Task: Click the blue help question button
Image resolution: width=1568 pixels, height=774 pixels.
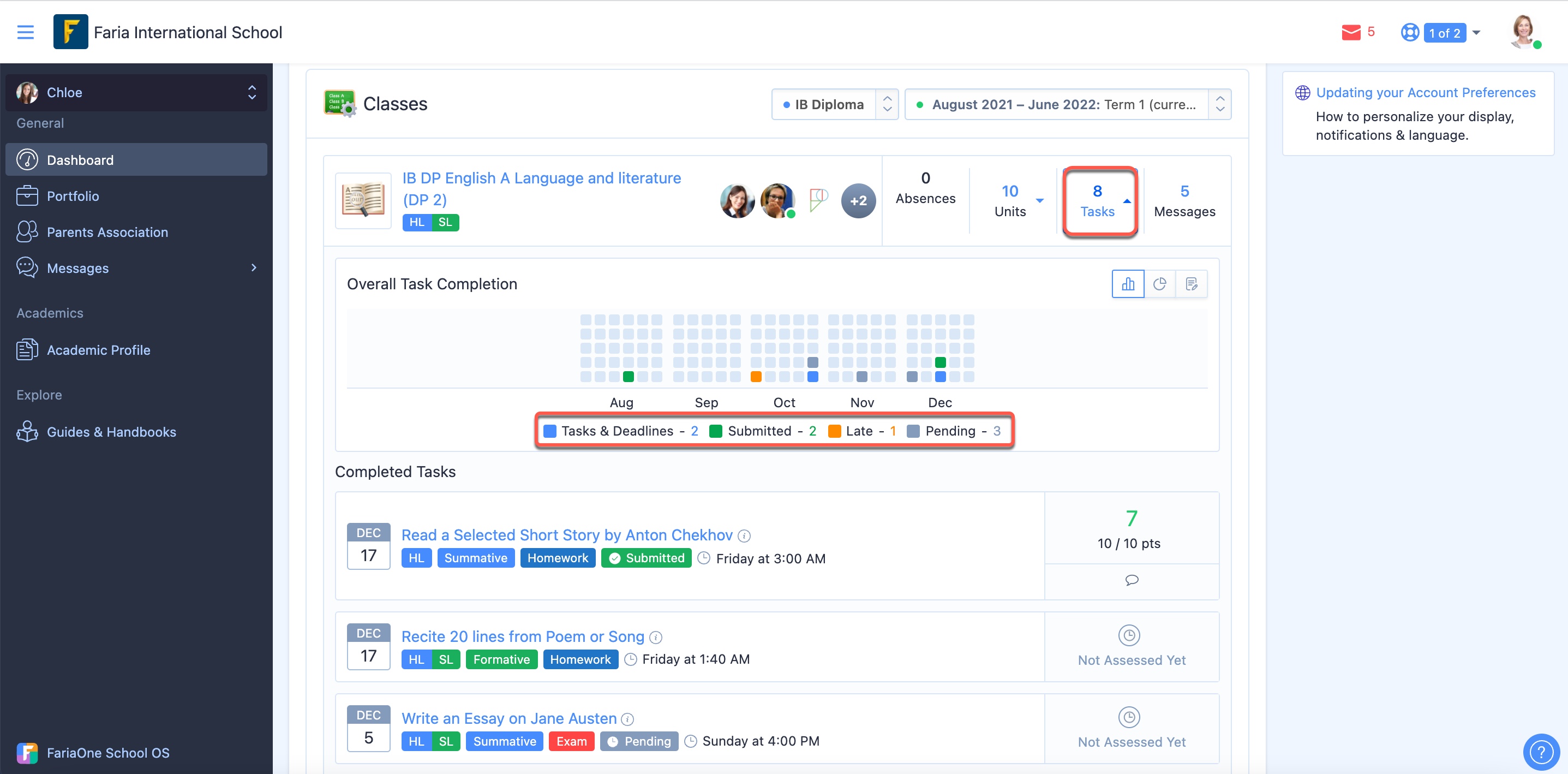Action: [1541, 752]
